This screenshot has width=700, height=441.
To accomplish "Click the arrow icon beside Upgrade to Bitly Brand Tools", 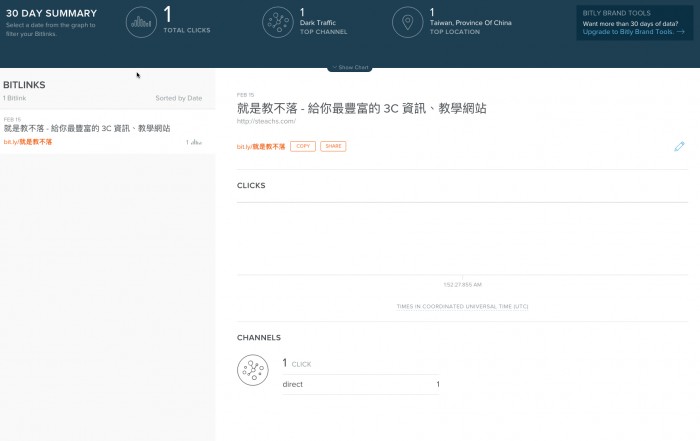I will coord(681,32).
